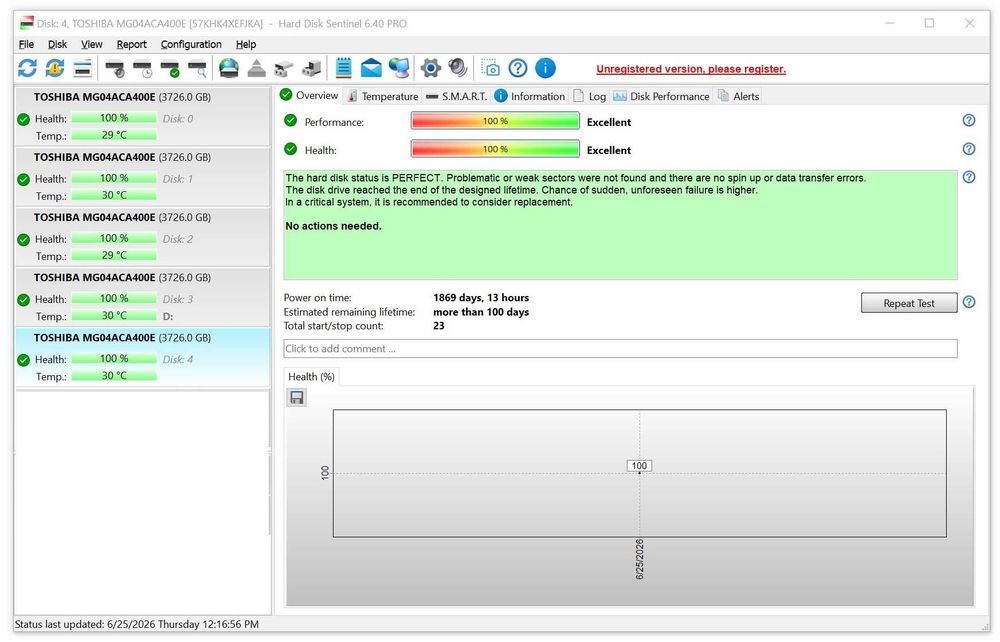Image resolution: width=1000 pixels, height=642 pixels.
Task: Open the Report menu
Action: click(131, 44)
